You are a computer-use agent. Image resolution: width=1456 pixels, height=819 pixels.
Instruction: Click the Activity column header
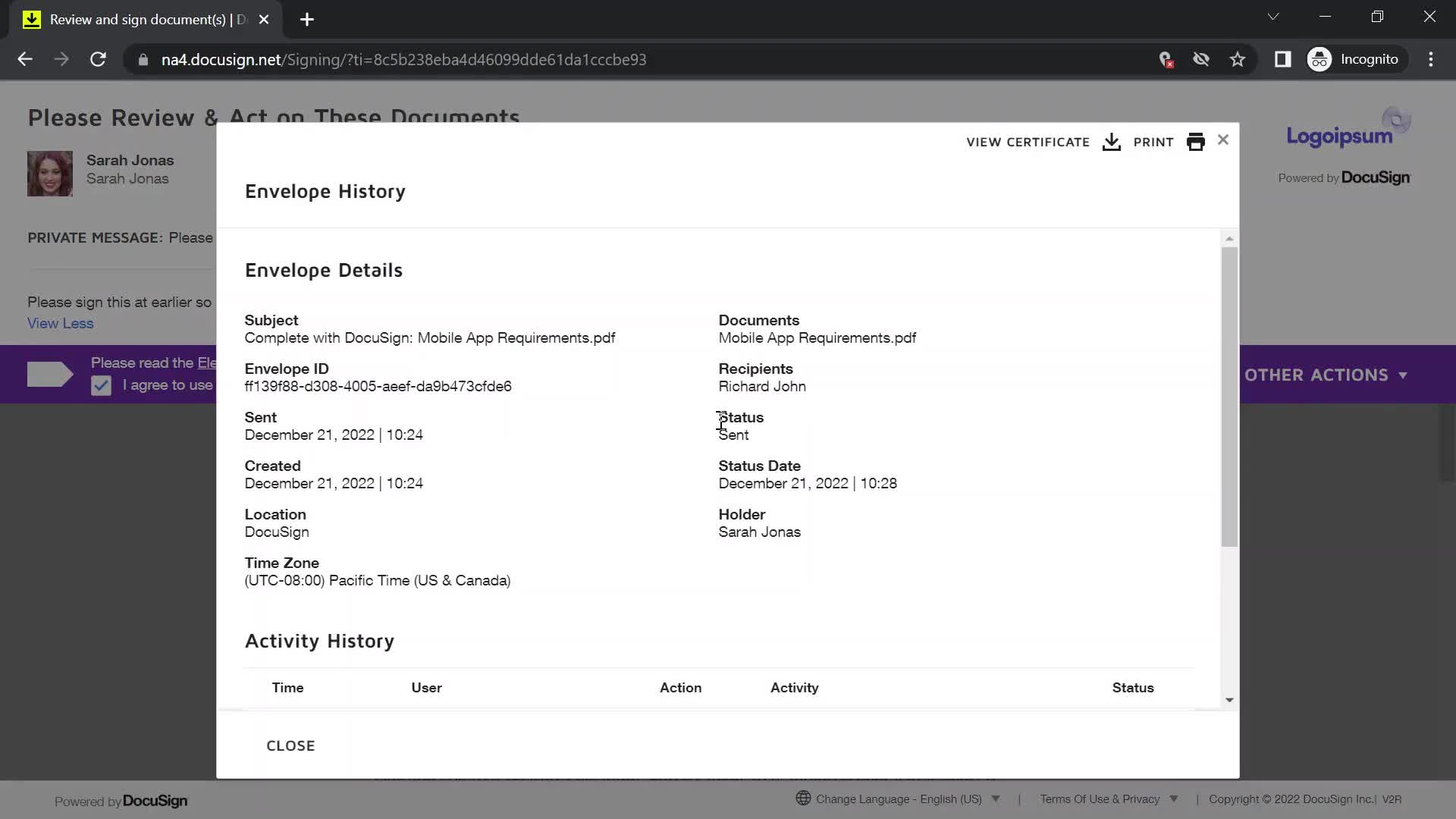794,688
